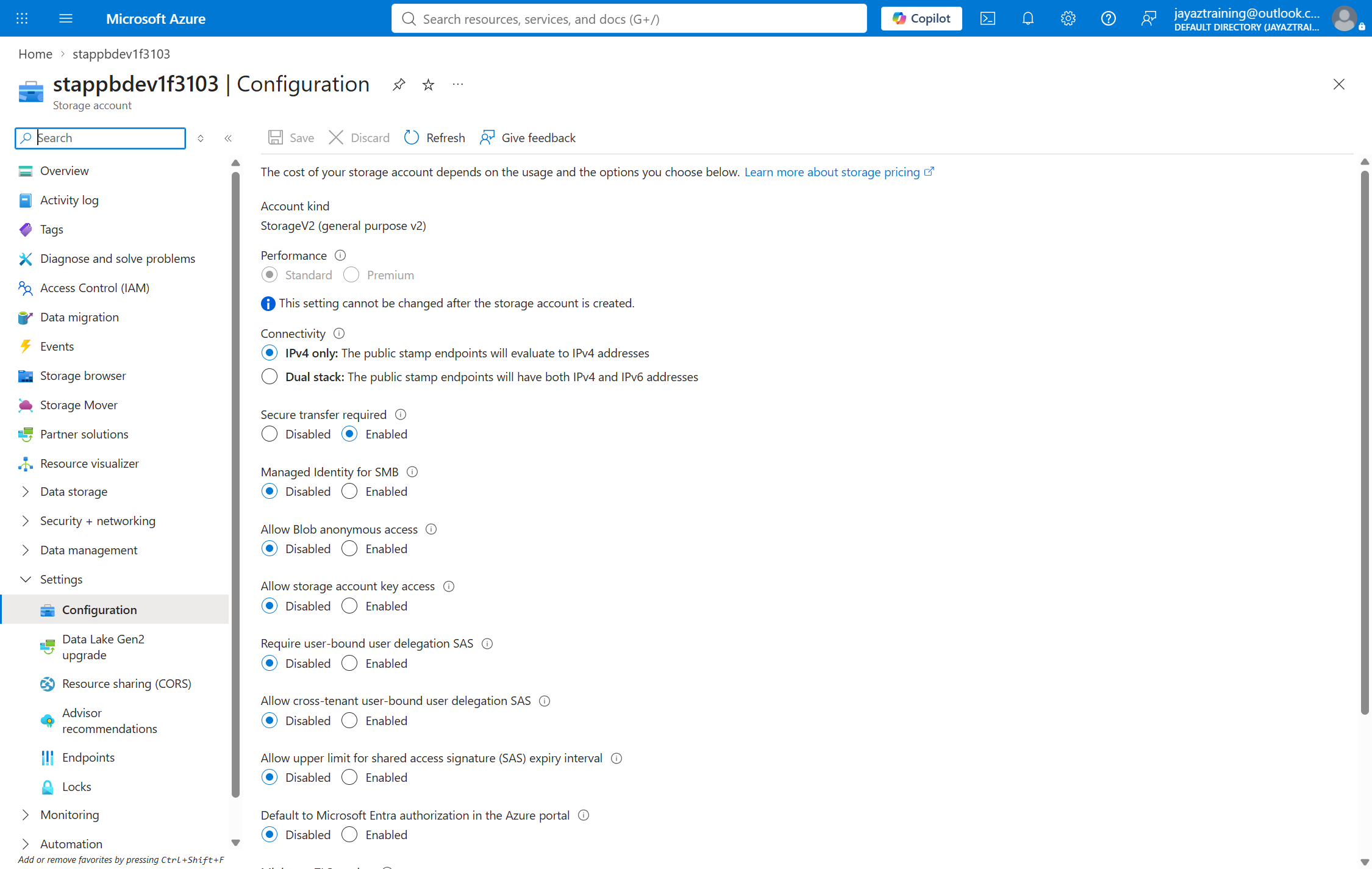Enable Require user-bound user delegation SAS
This screenshot has width=1372, height=869.
click(x=349, y=663)
